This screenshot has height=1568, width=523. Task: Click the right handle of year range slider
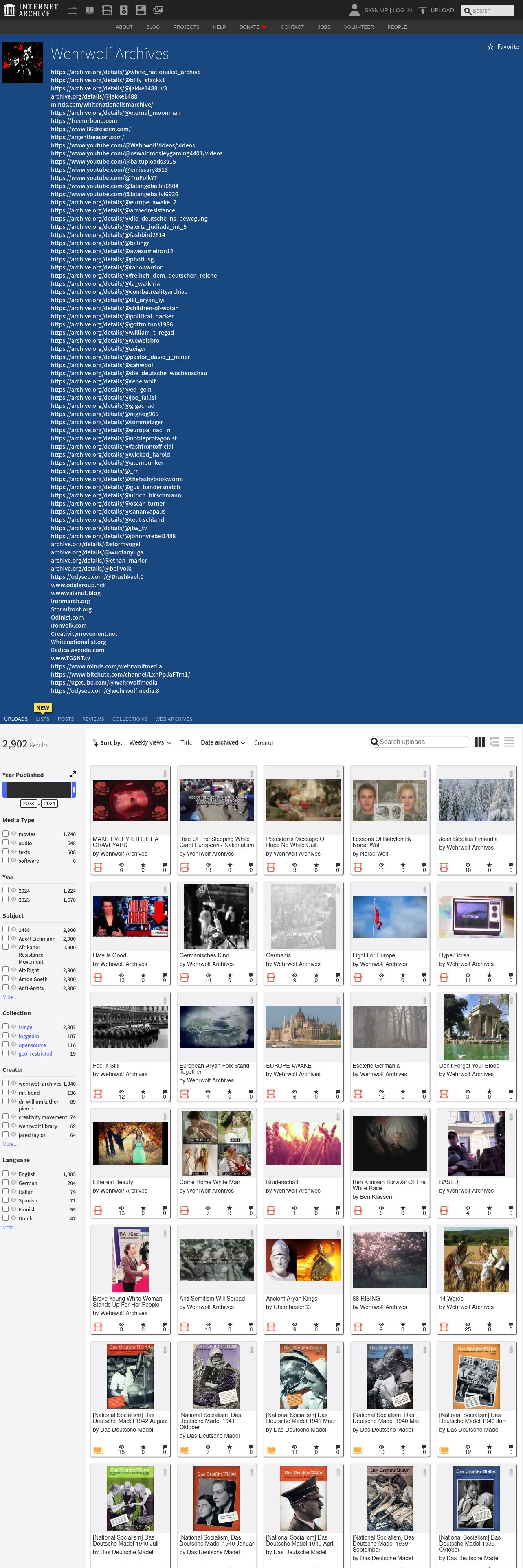click(74, 789)
